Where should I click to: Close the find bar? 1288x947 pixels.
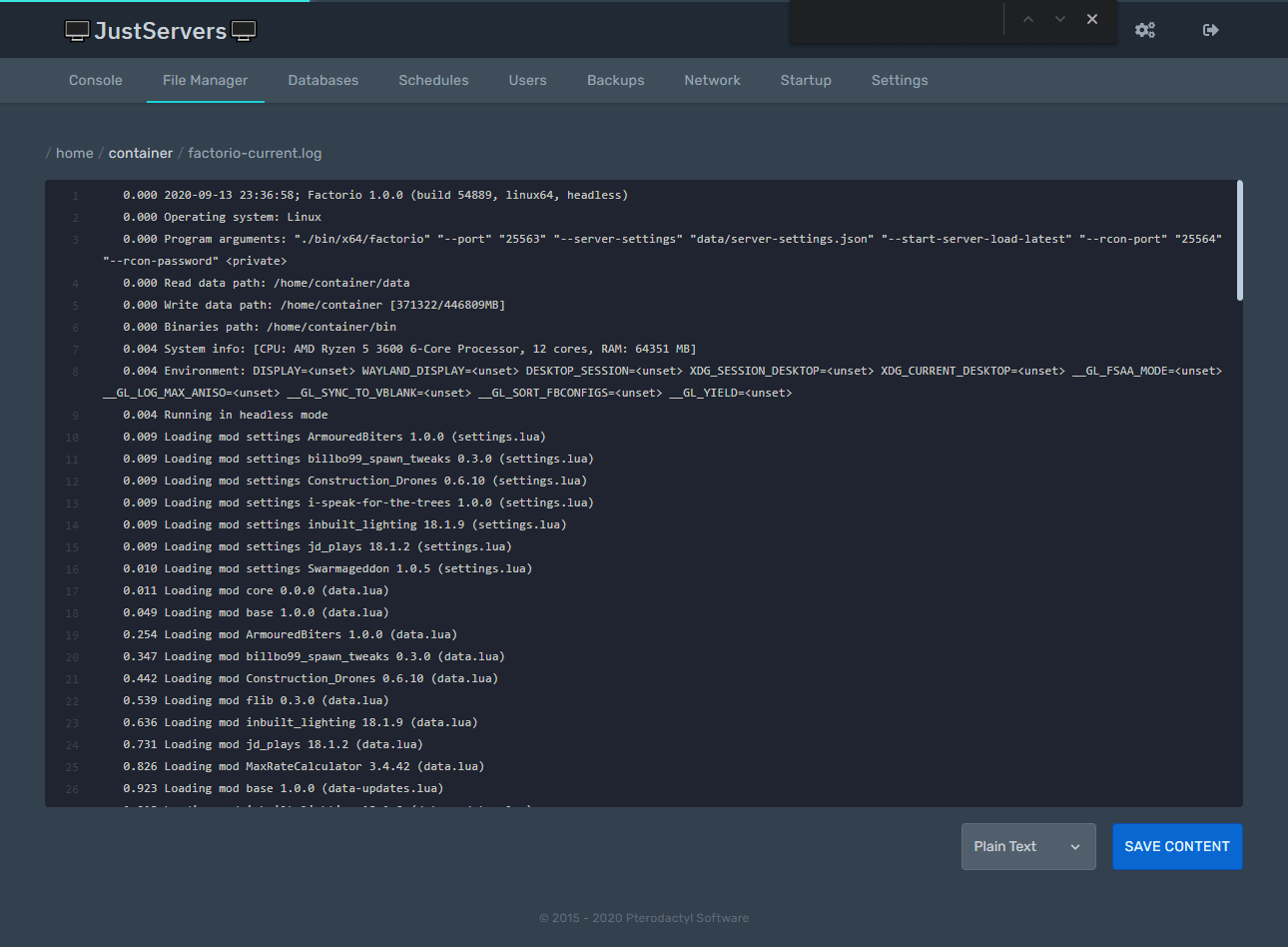click(1092, 19)
